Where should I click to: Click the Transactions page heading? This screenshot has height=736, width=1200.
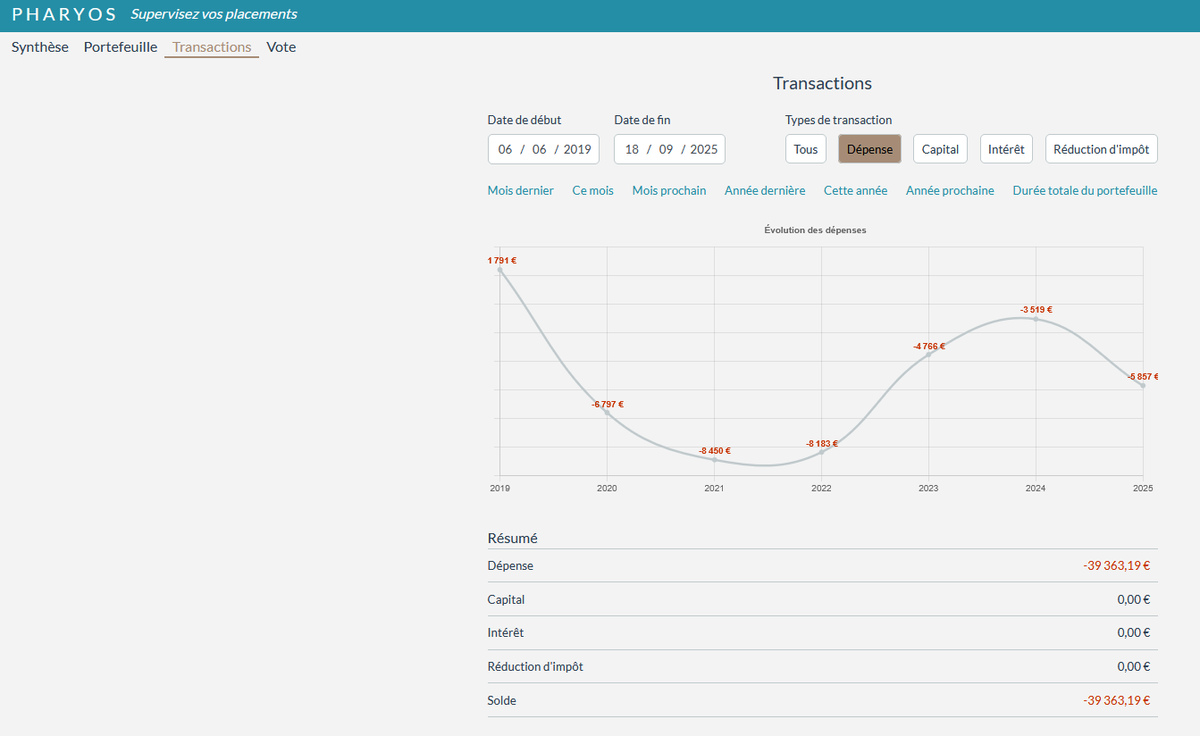pyautogui.click(x=822, y=84)
